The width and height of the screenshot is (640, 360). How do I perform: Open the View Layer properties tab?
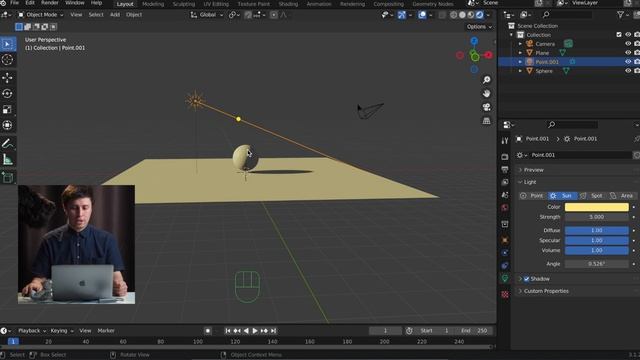click(x=505, y=182)
